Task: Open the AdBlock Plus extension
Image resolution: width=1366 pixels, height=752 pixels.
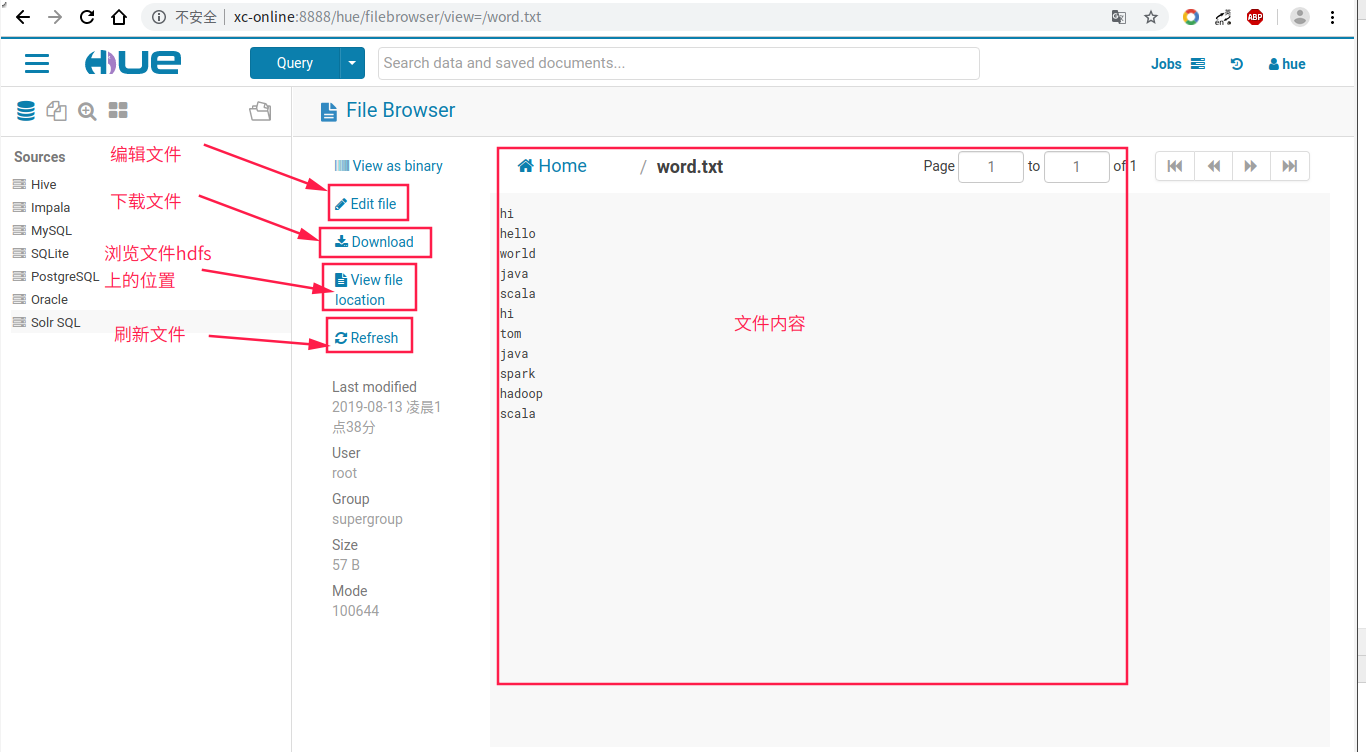Action: coord(1254,17)
